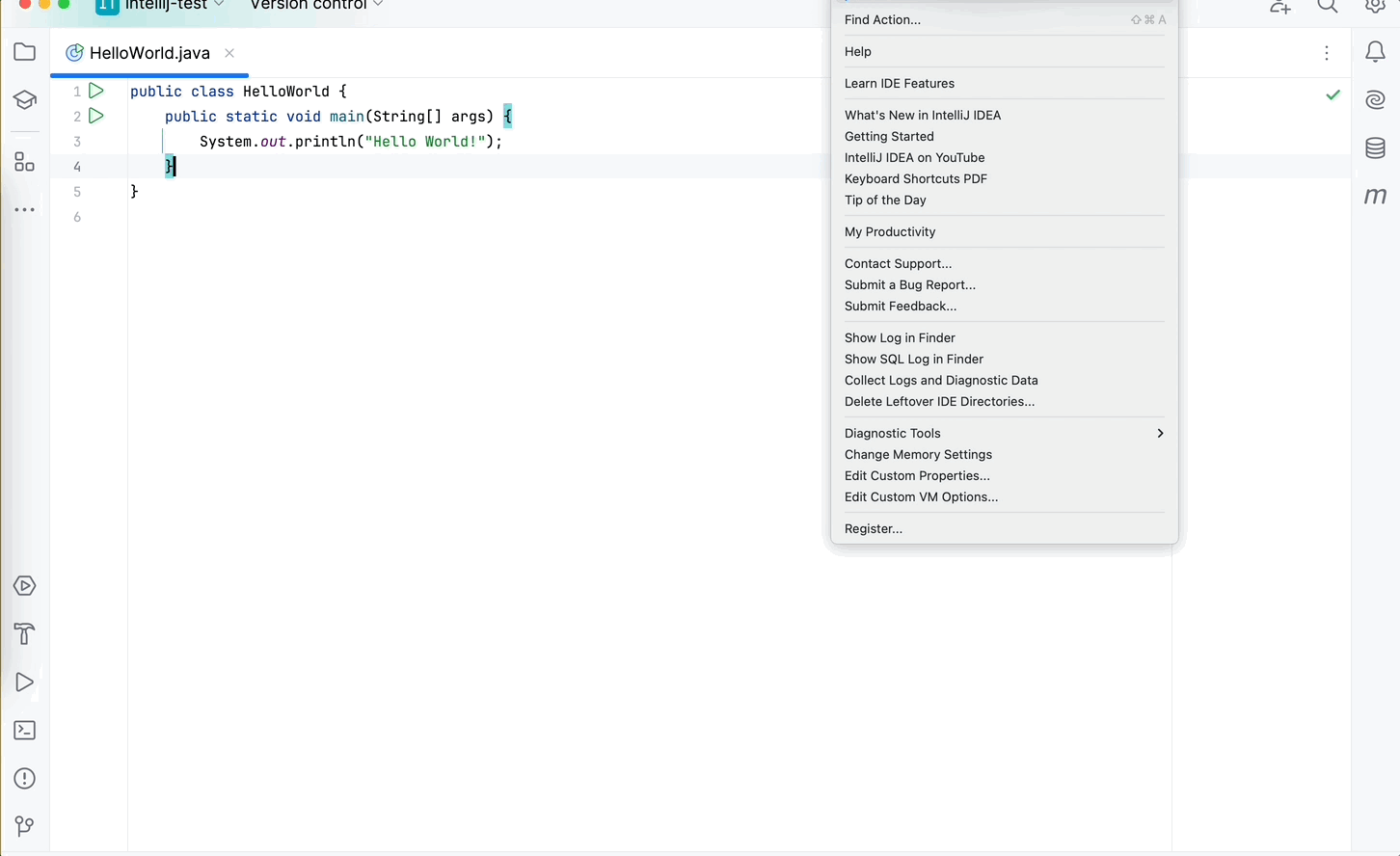Image resolution: width=1400 pixels, height=856 pixels.
Task: Close the HelloWorld.java tab
Action: click(229, 53)
